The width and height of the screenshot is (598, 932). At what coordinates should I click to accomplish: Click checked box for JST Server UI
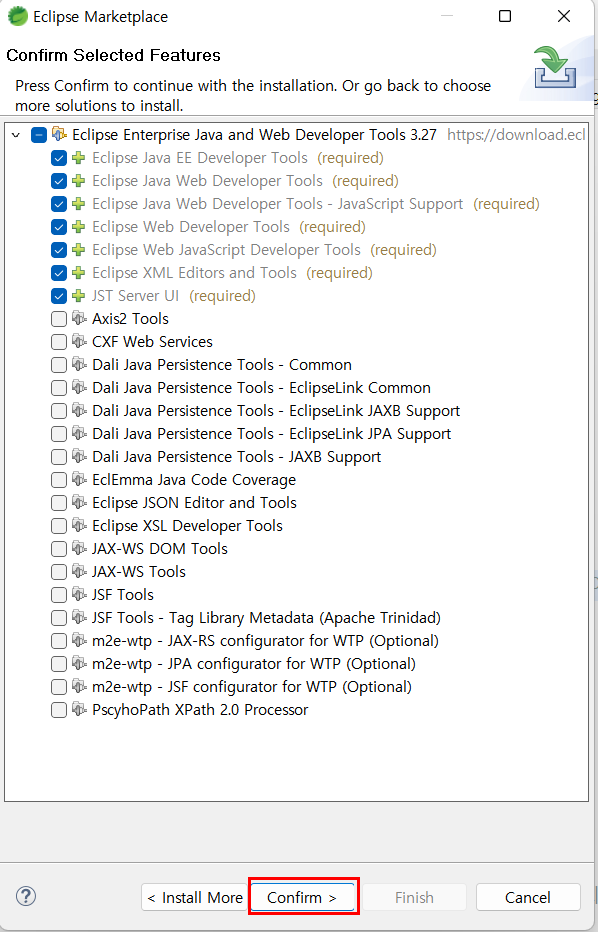tap(59, 296)
